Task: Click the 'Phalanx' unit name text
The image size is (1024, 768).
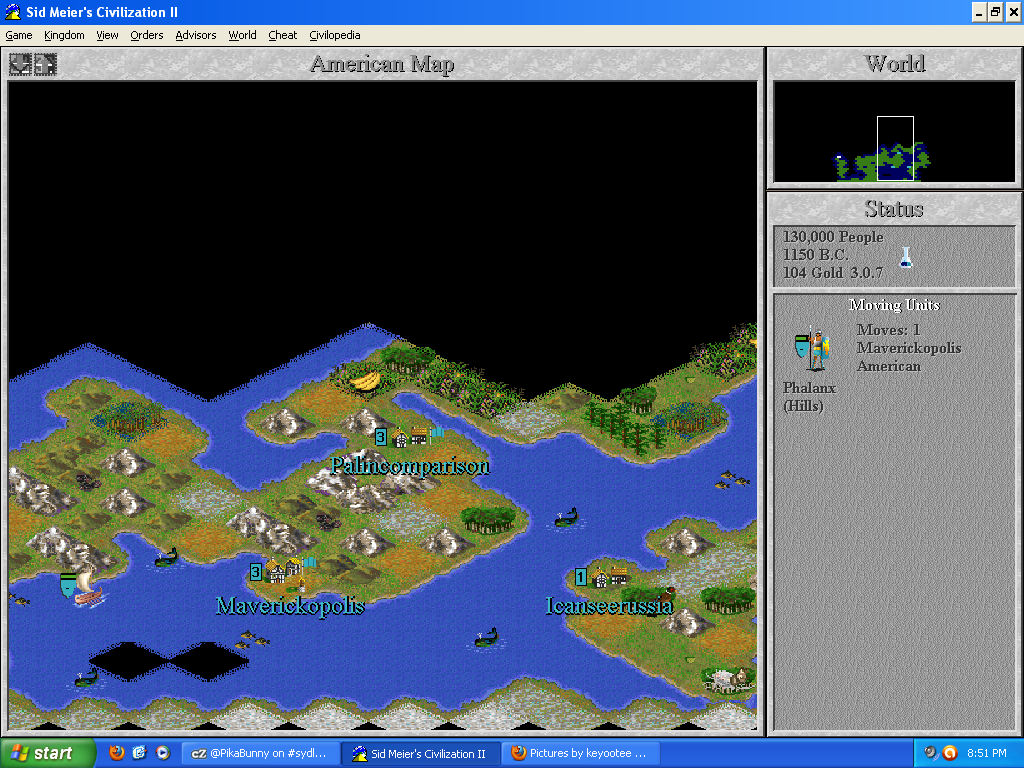Action: tap(809, 388)
